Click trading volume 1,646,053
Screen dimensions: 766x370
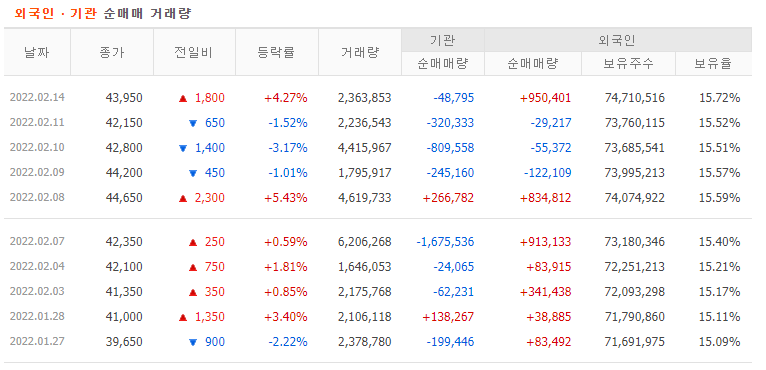(364, 267)
